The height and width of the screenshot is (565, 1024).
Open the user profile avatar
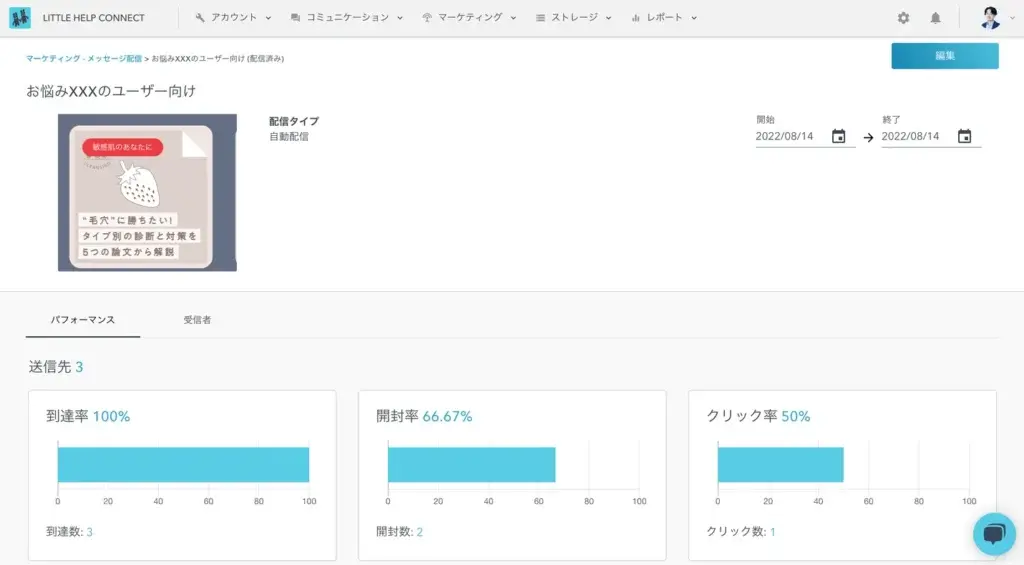990,18
